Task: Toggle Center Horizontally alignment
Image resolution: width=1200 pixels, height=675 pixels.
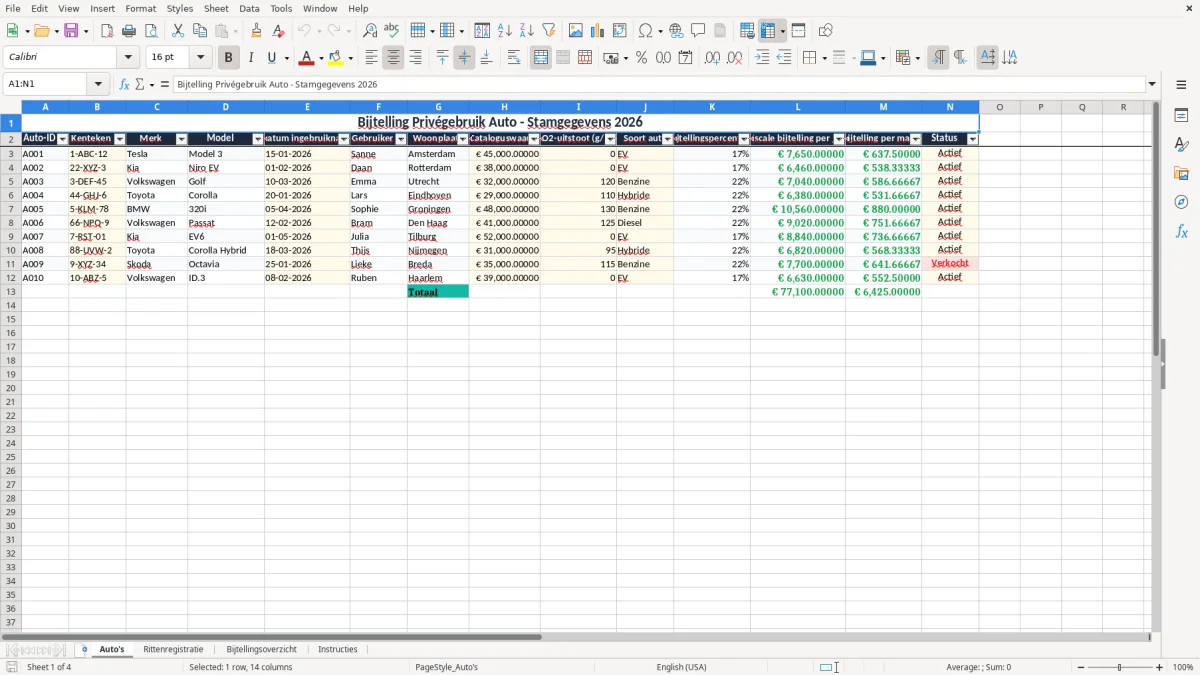Action: click(393, 58)
